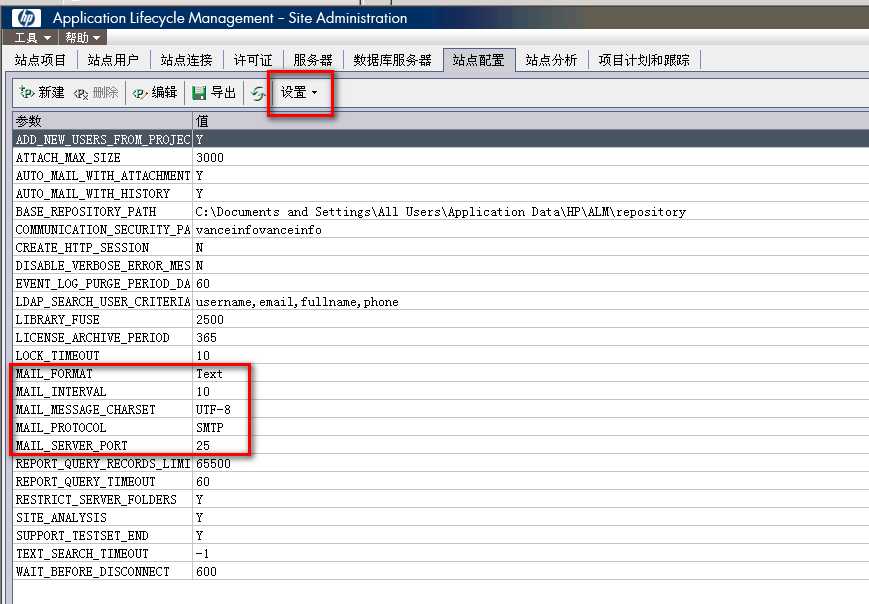Viewport: 869px width, 604px height.
Task: Open the 设置 dropdown in toolbar
Action: (x=299, y=92)
